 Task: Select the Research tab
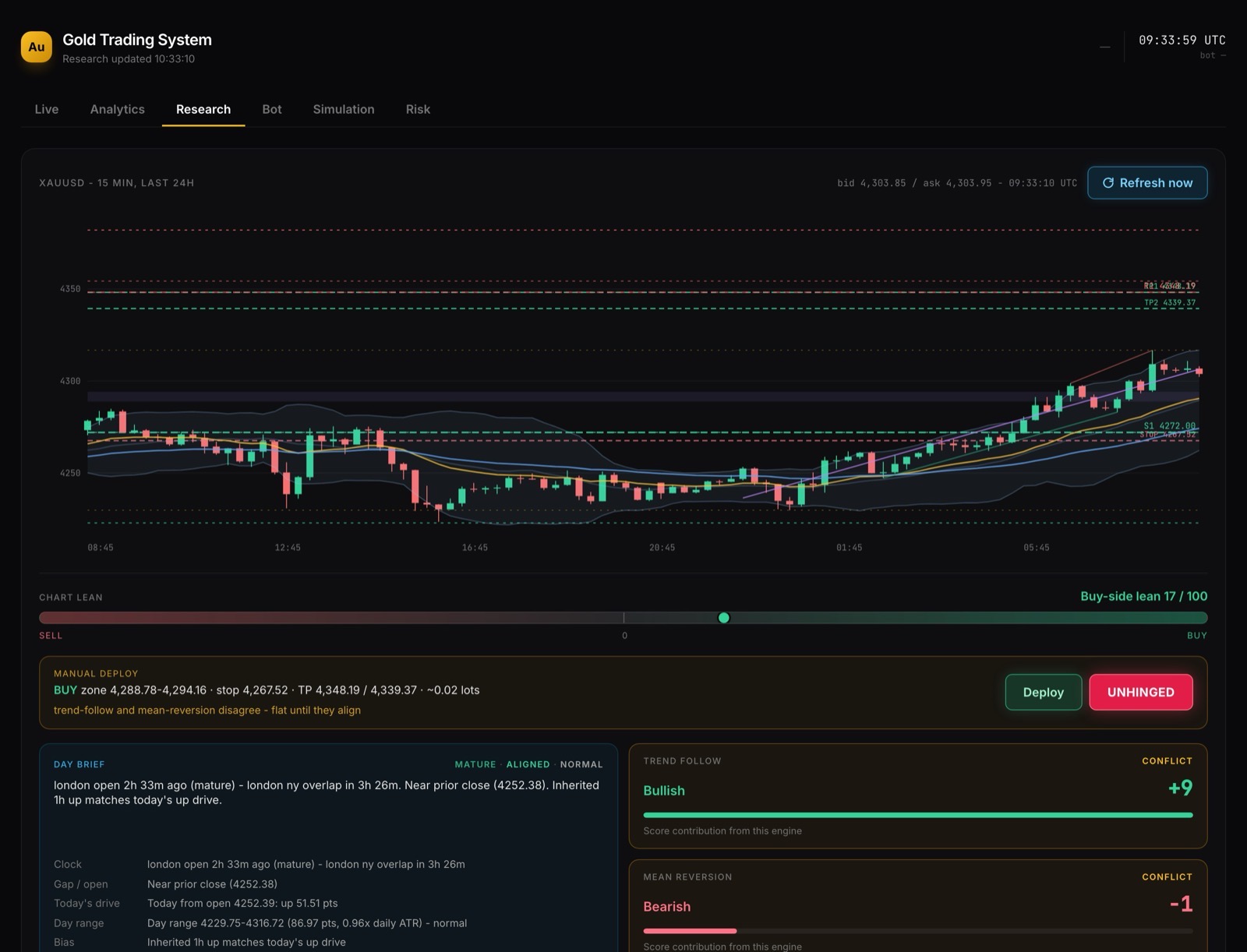(x=203, y=109)
